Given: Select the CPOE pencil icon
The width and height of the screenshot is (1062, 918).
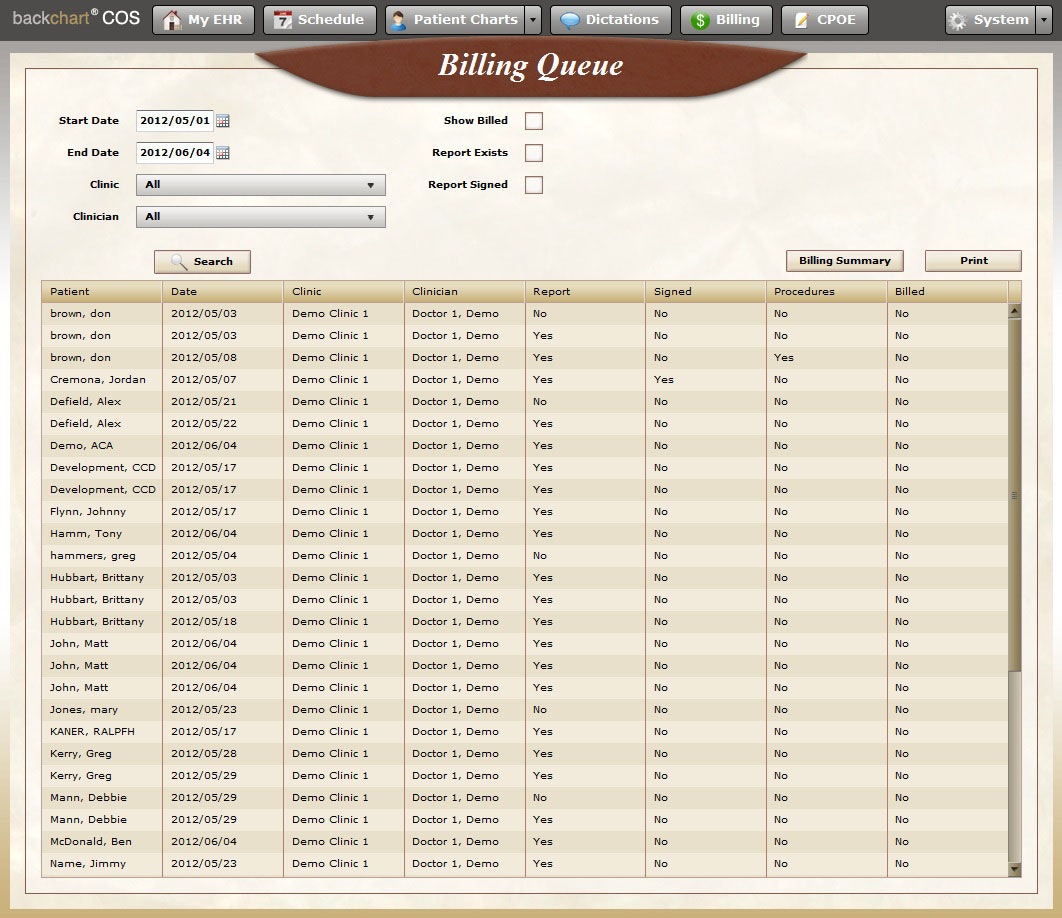Looking at the screenshot, I should click(x=801, y=19).
